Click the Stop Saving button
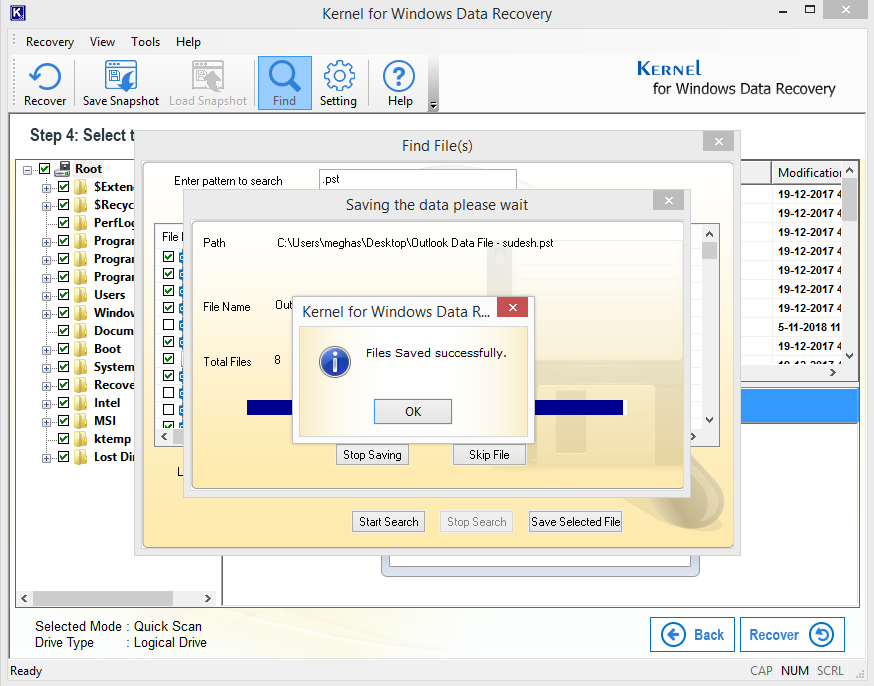874x686 pixels. [x=372, y=455]
